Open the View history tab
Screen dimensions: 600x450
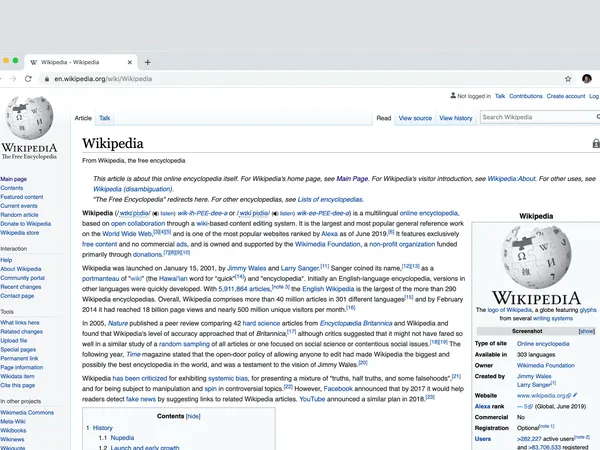(456, 118)
